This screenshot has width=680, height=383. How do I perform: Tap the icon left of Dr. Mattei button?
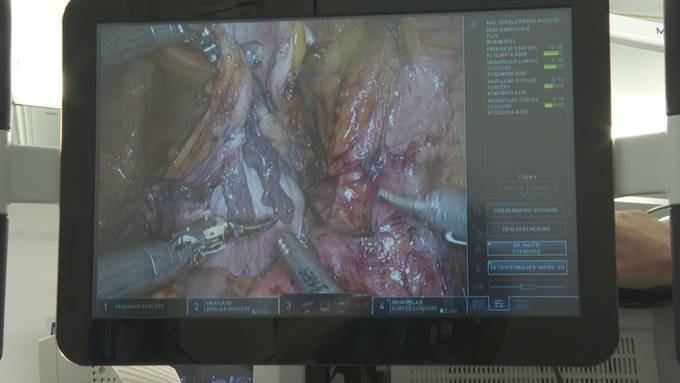coord(478,249)
